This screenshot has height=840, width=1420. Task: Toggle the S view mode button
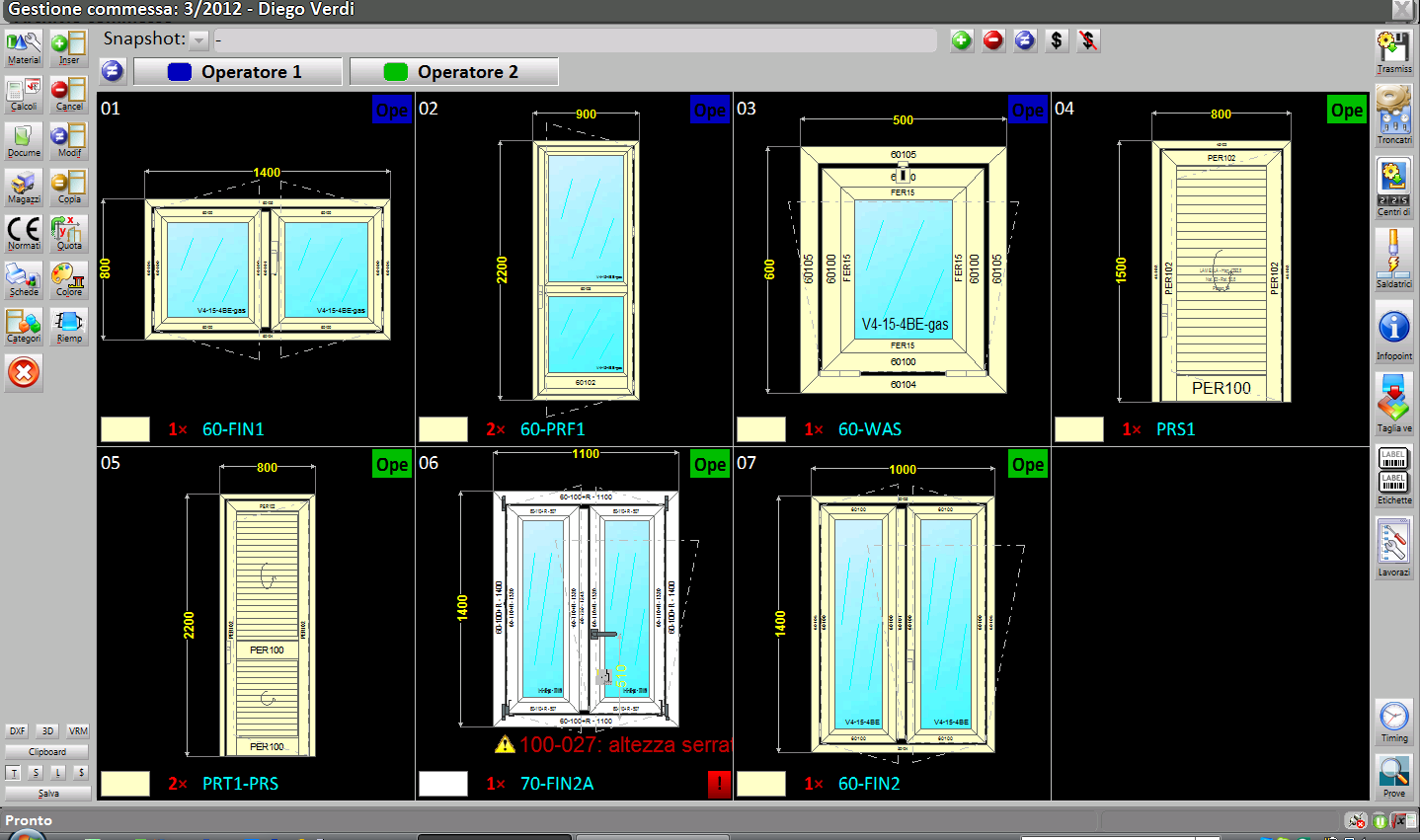(36, 773)
